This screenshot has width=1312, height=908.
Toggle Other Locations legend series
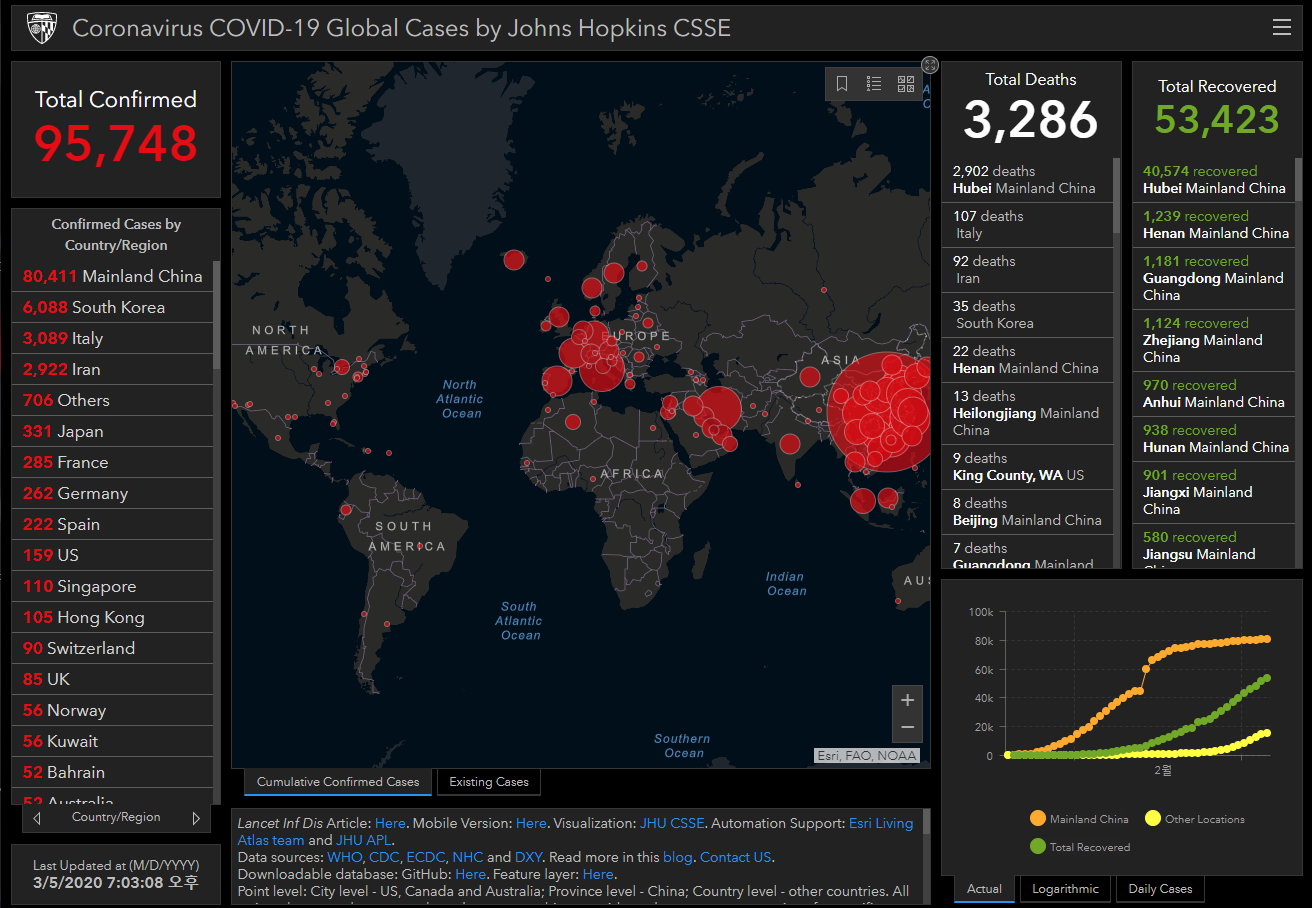1194,819
